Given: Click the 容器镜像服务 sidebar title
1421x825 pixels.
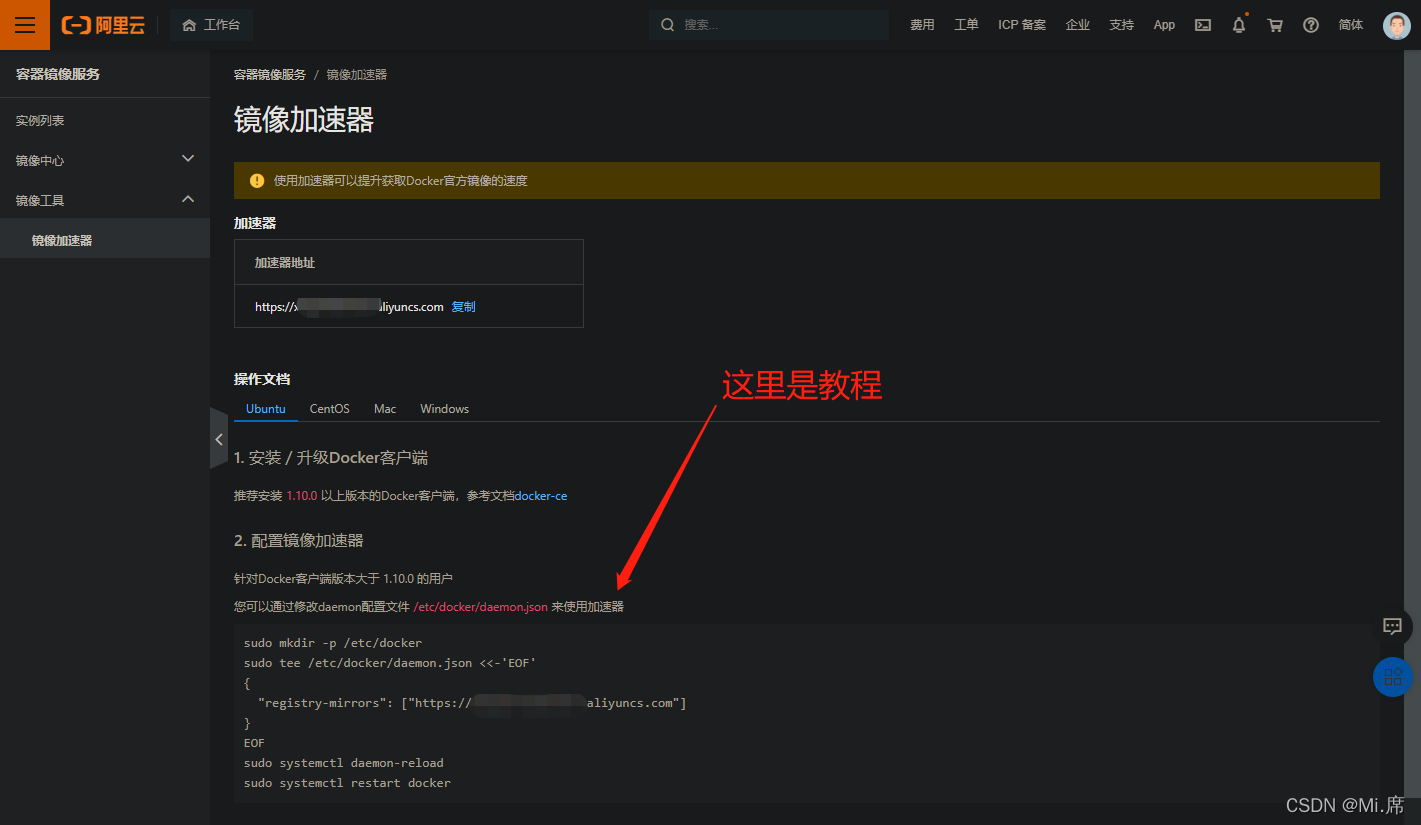Looking at the screenshot, I should (x=58, y=74).
